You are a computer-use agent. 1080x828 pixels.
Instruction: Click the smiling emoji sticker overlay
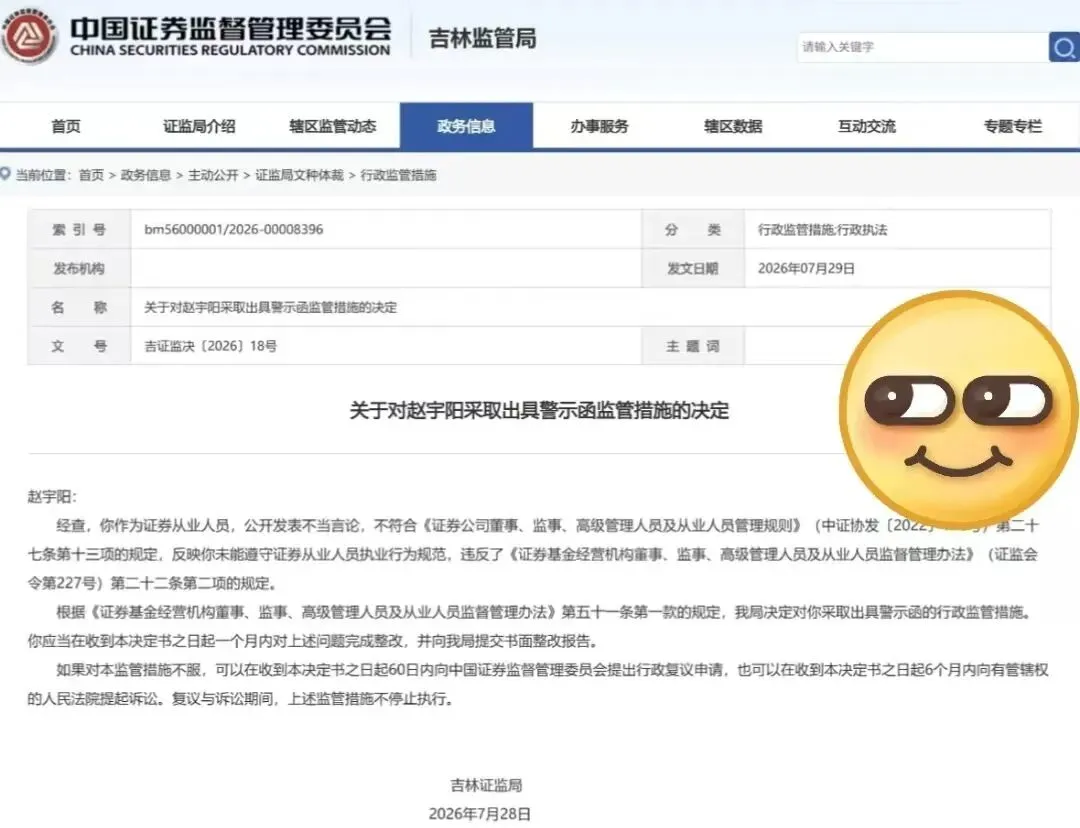958,409
